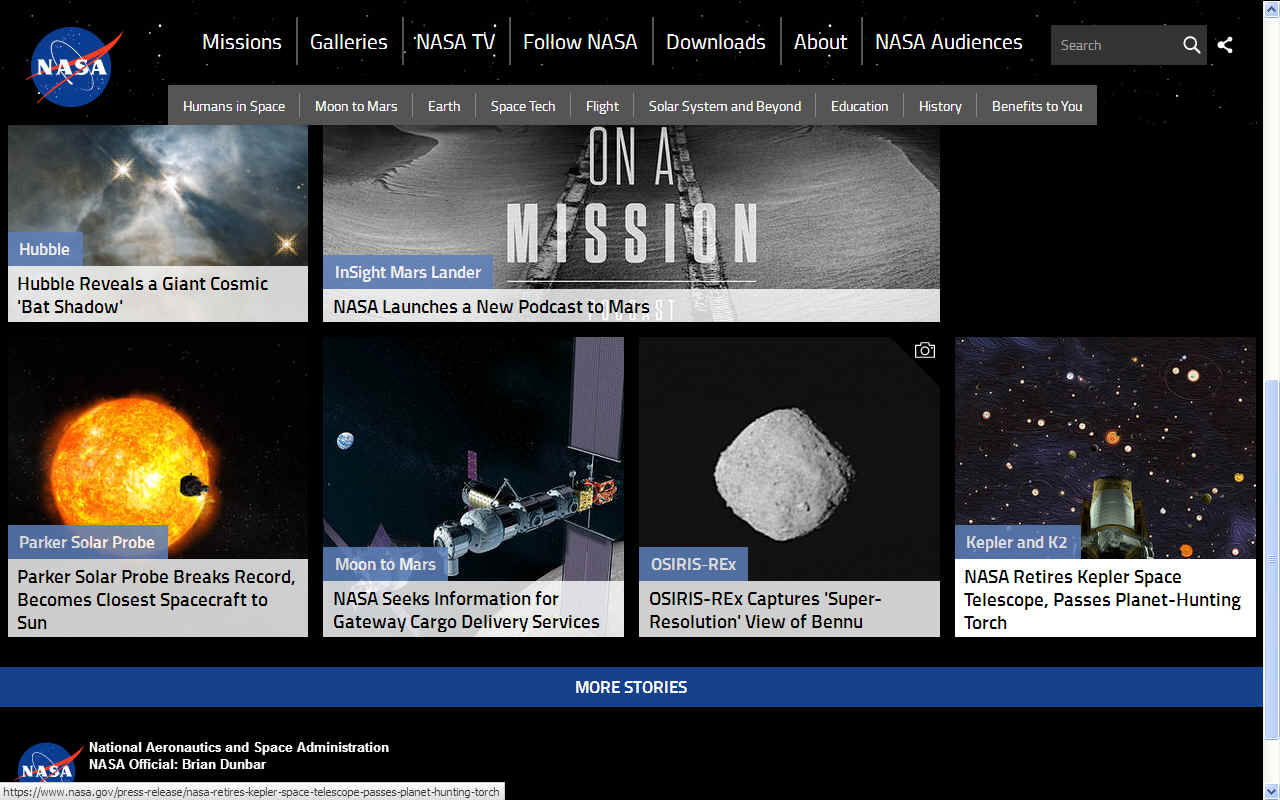Image resolution: width=1280 pixels, height=800 pixels.
Task: Select the History topic
Action: click(940, 106)
